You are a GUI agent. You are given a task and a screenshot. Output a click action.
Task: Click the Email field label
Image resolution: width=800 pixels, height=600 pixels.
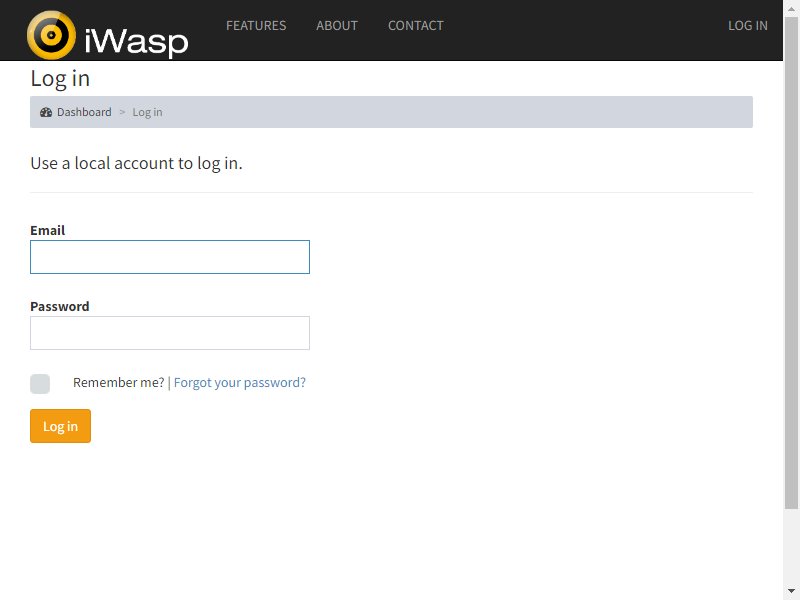pos(47,231)
